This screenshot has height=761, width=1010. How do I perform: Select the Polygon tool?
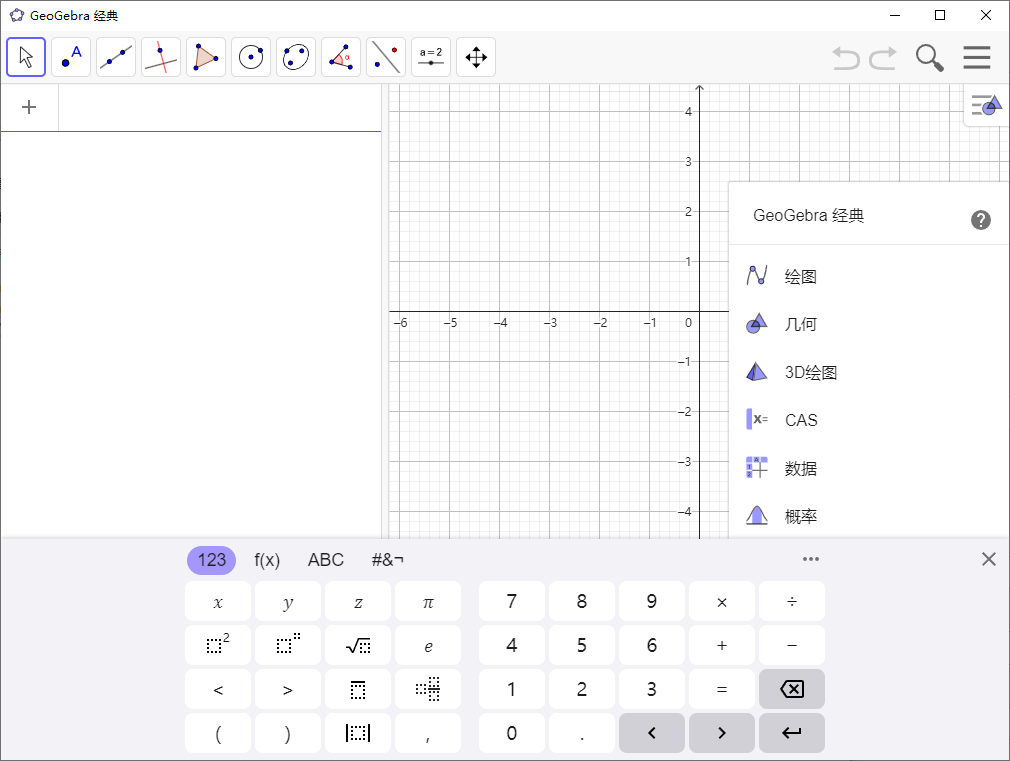pyautogui.click(x=205, y=57)
